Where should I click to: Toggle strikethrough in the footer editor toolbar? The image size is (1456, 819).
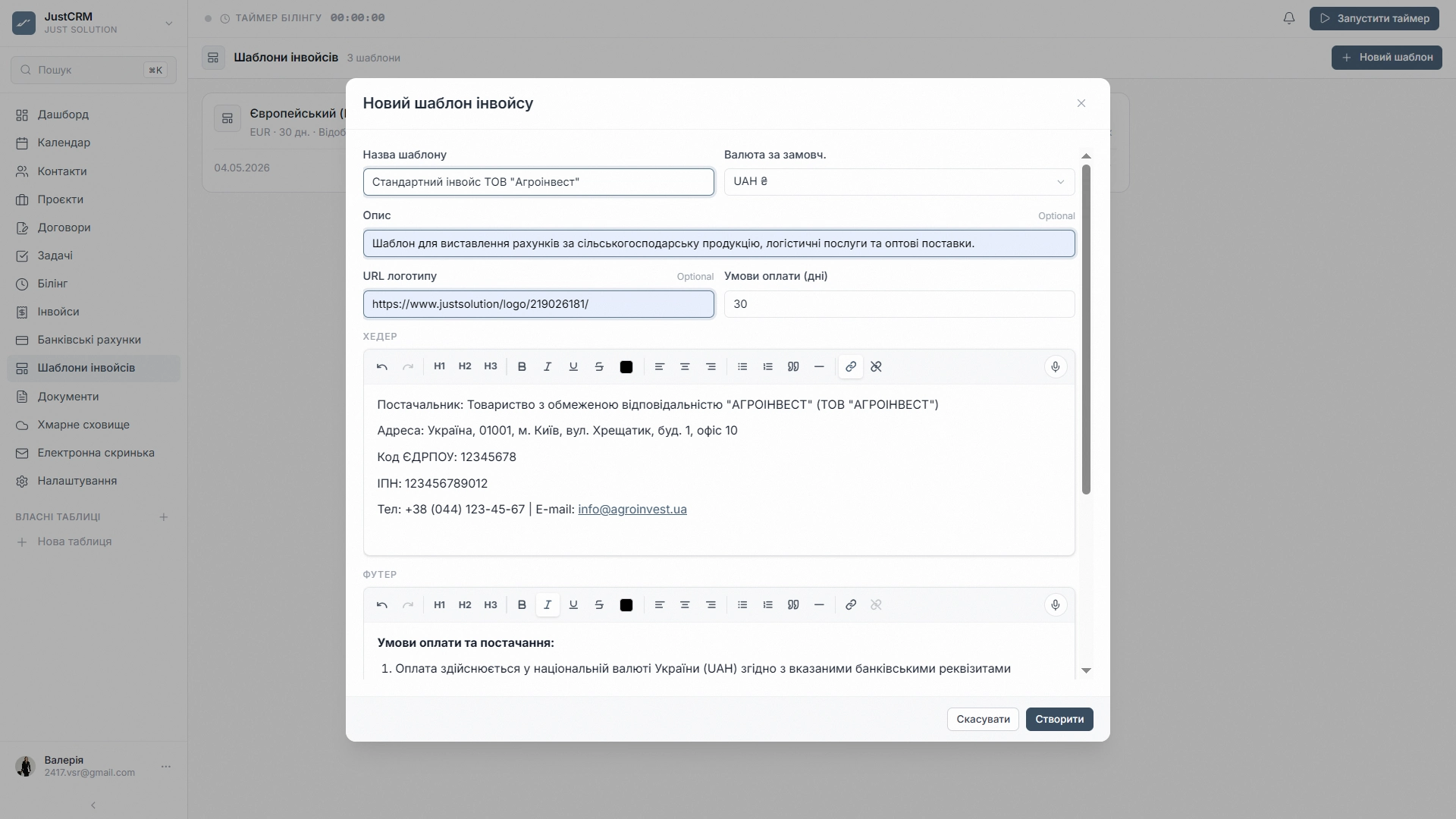click(599, 605)
